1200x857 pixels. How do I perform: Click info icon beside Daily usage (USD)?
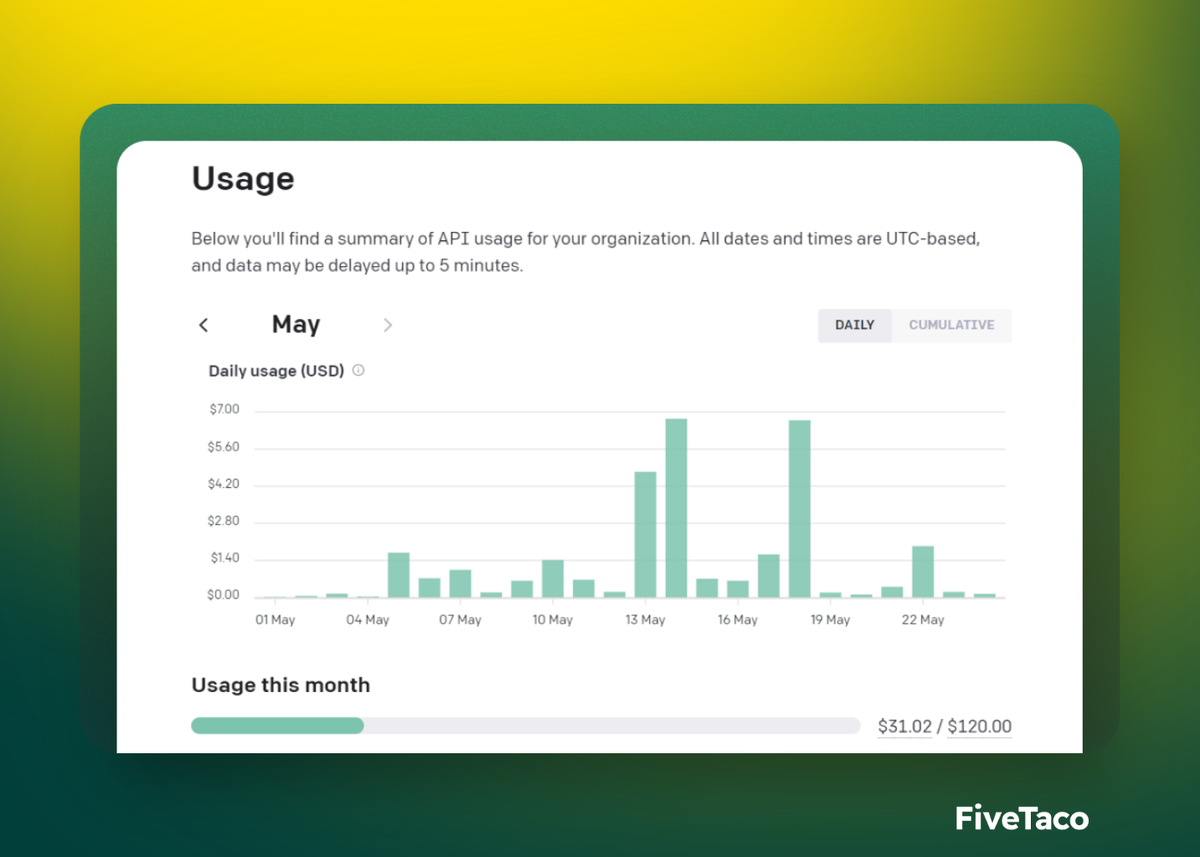coord(359,371)
